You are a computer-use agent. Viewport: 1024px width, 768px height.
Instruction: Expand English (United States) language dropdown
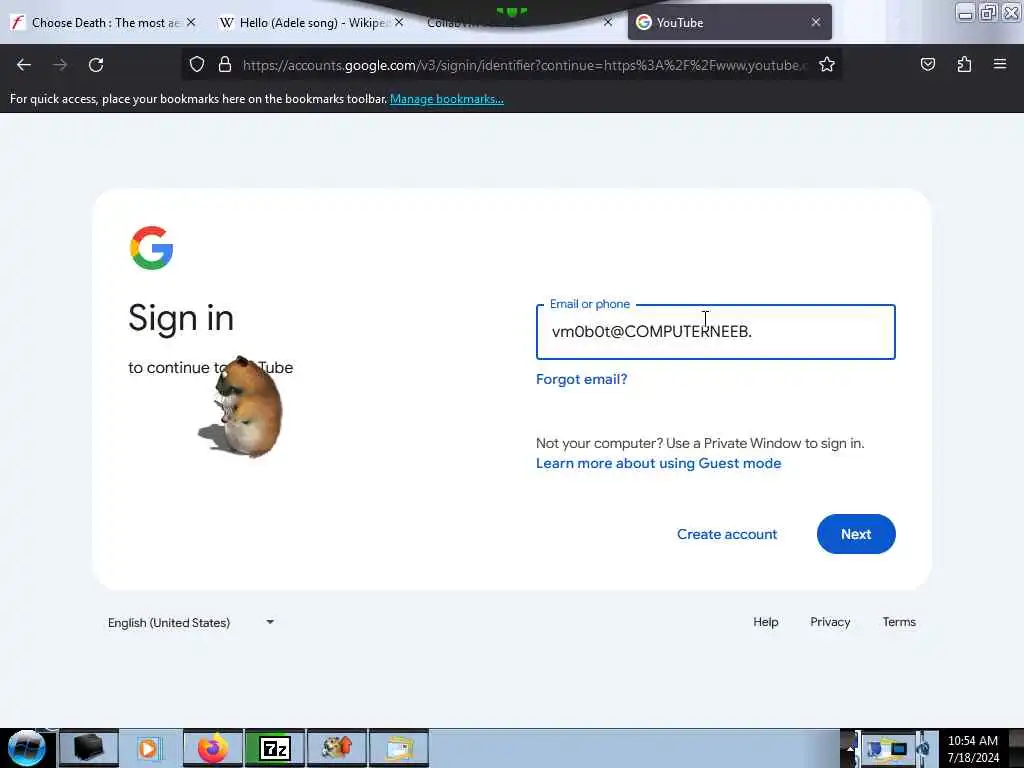(x=191, y=622)
